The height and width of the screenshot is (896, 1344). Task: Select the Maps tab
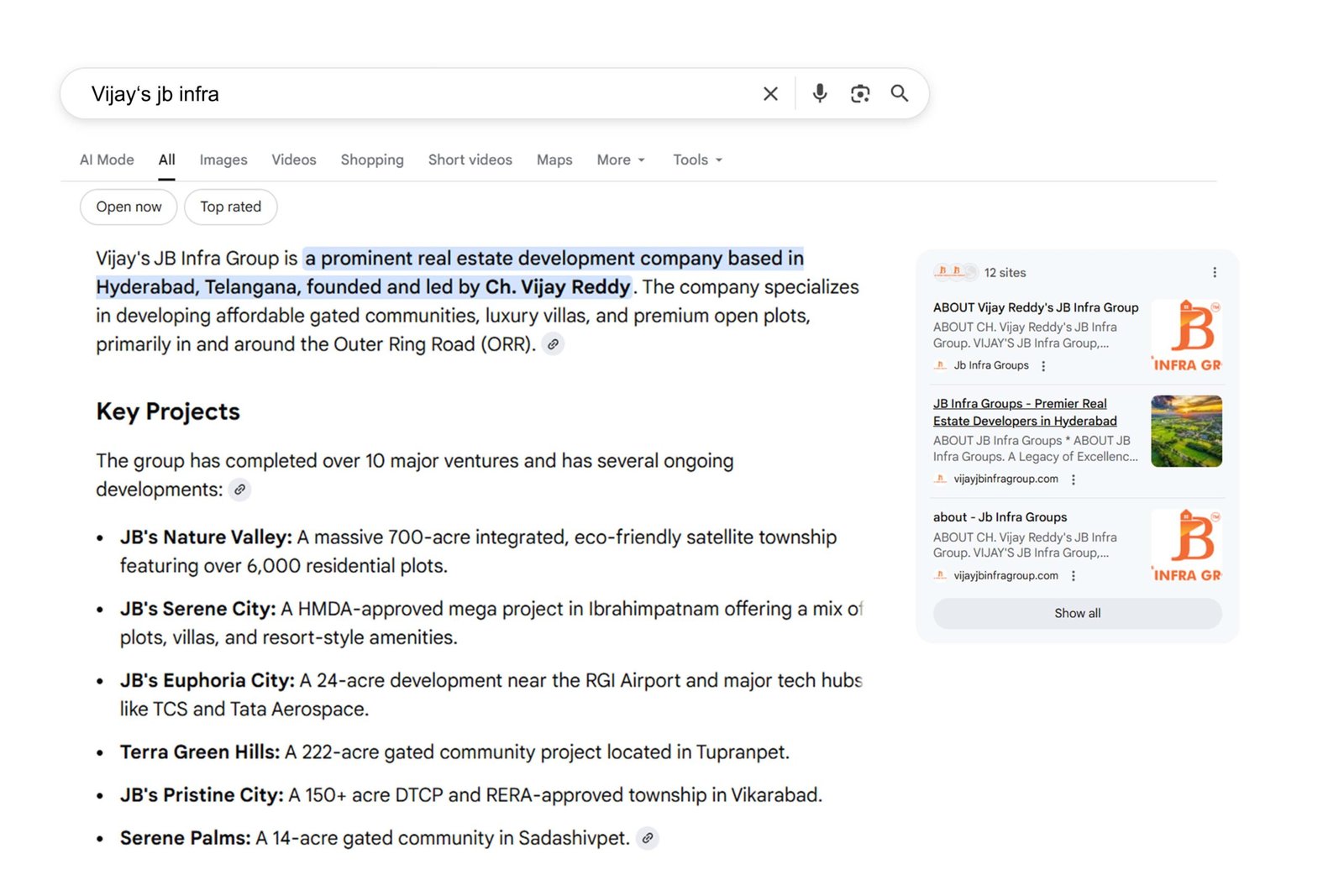coord(554,160)
